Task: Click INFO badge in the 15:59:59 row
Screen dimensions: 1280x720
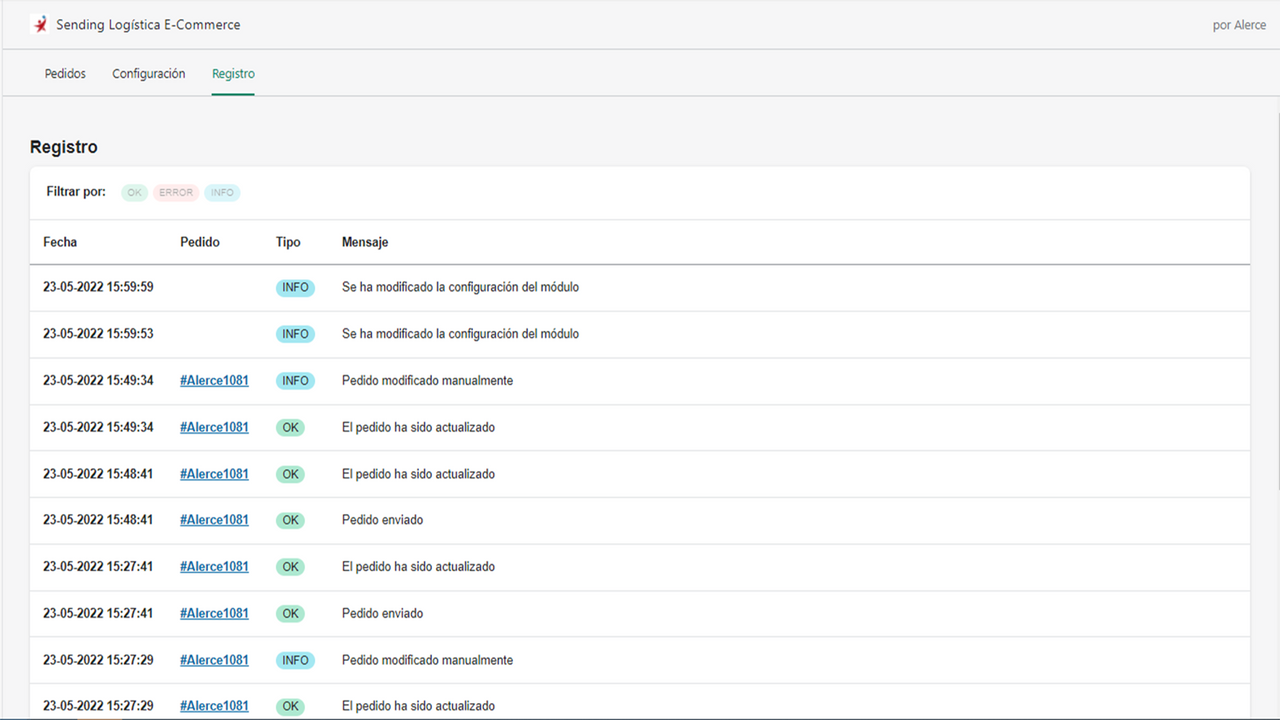Action: [295, 288]
